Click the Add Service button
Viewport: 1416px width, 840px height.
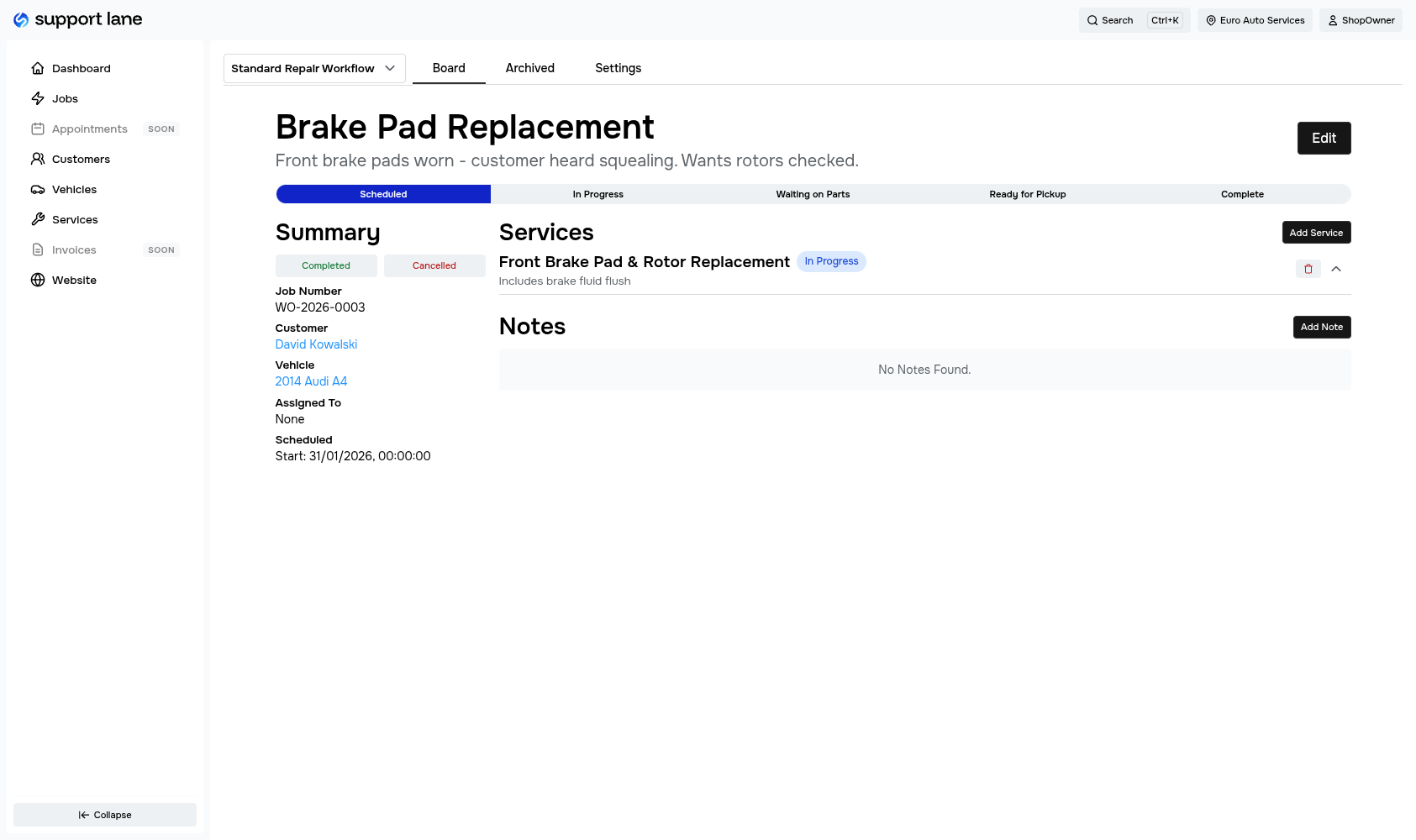tap(1316, 232)
